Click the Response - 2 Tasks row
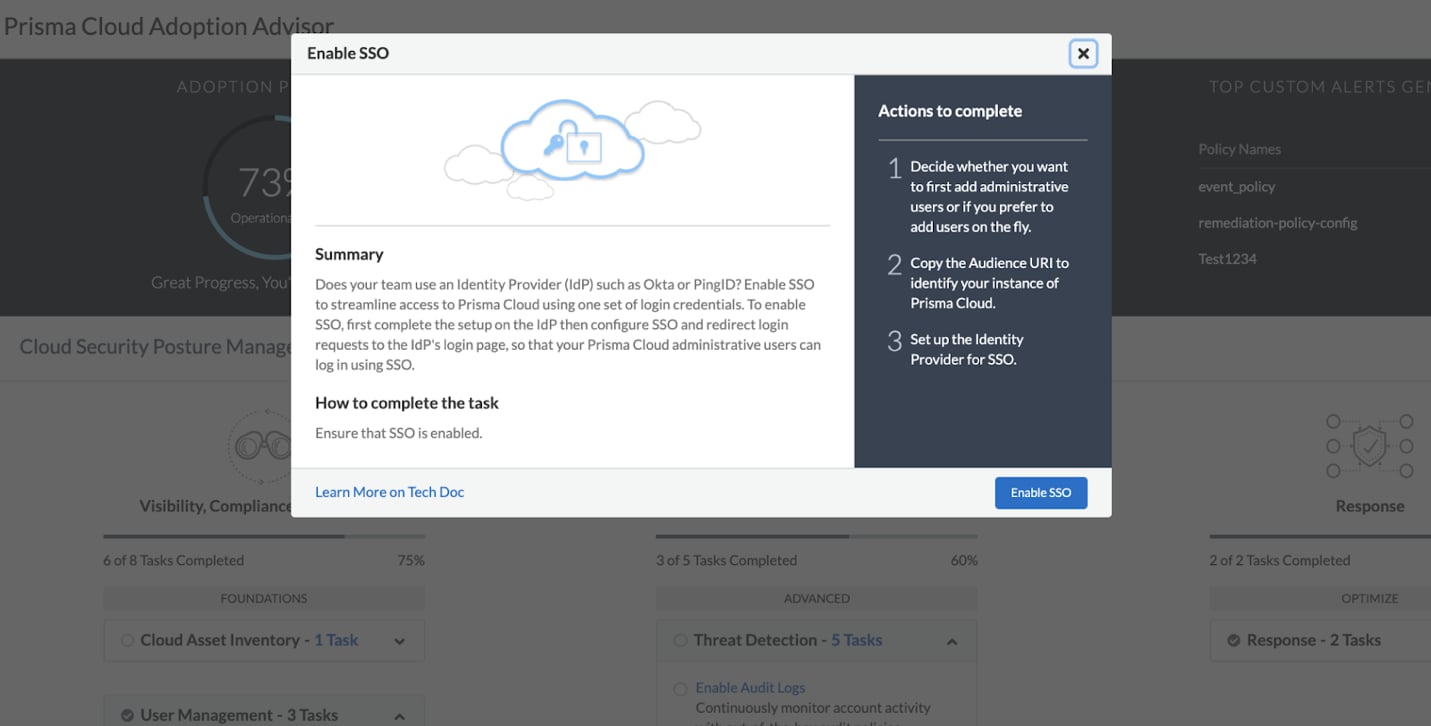This screenshot has width=1431, height=726. (x=1320, y=641)
